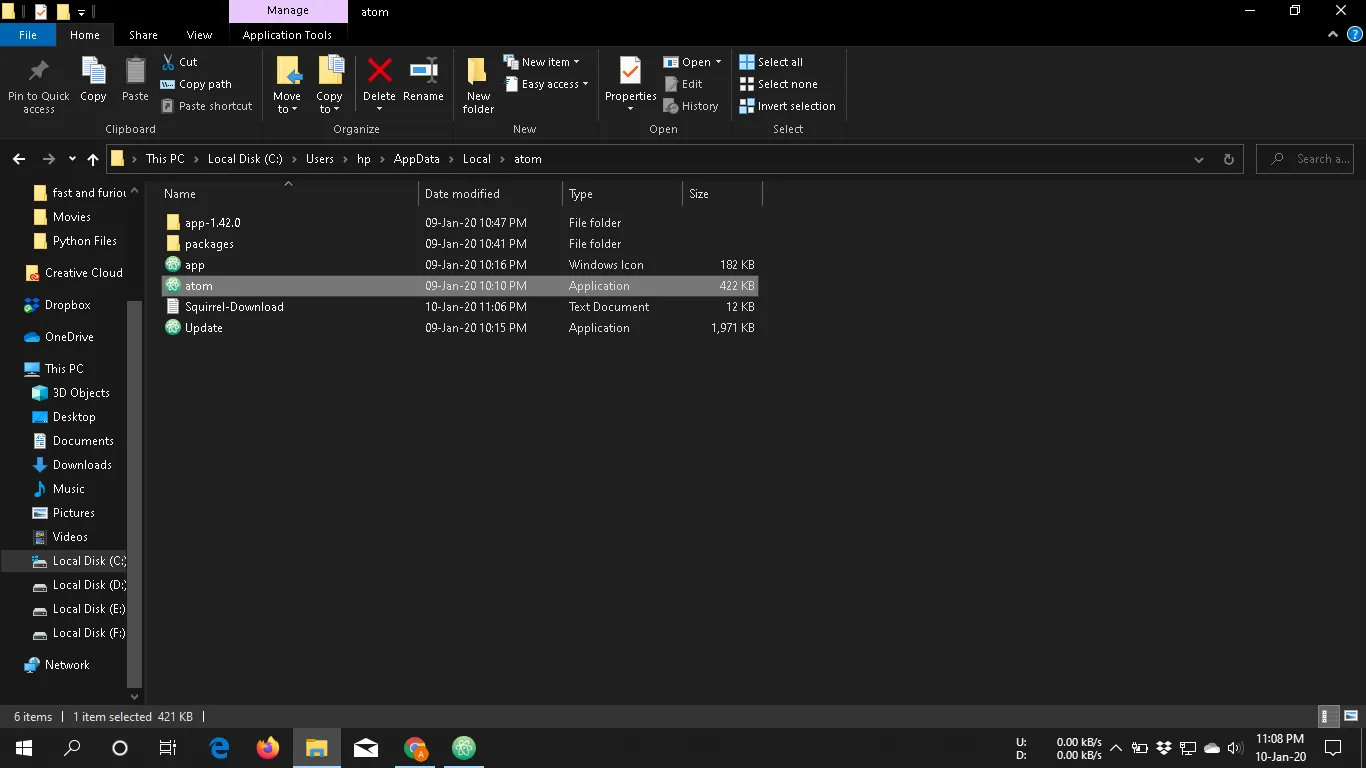Open the Quick Access Toolbar customize dropdown

[81, 12]
